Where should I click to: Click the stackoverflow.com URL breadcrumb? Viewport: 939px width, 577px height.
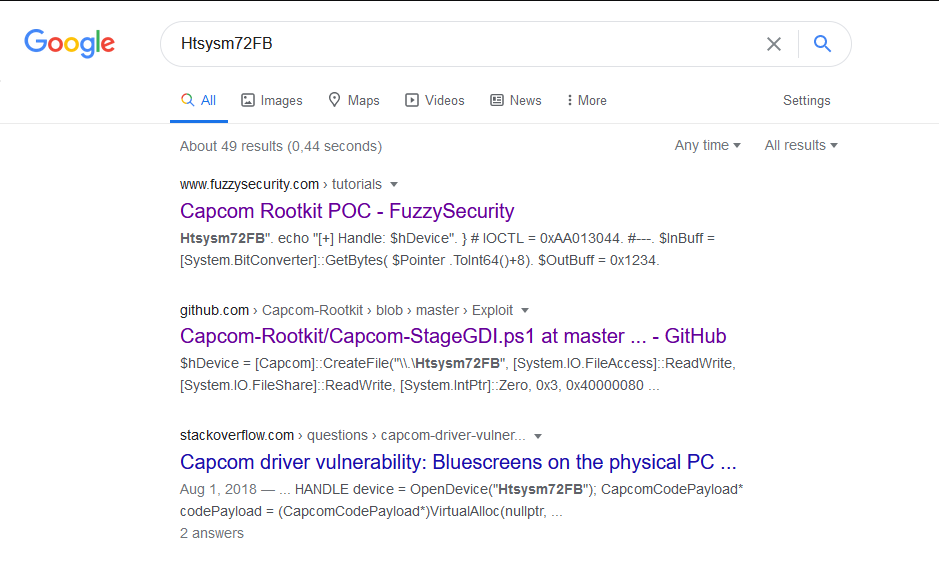353,435
